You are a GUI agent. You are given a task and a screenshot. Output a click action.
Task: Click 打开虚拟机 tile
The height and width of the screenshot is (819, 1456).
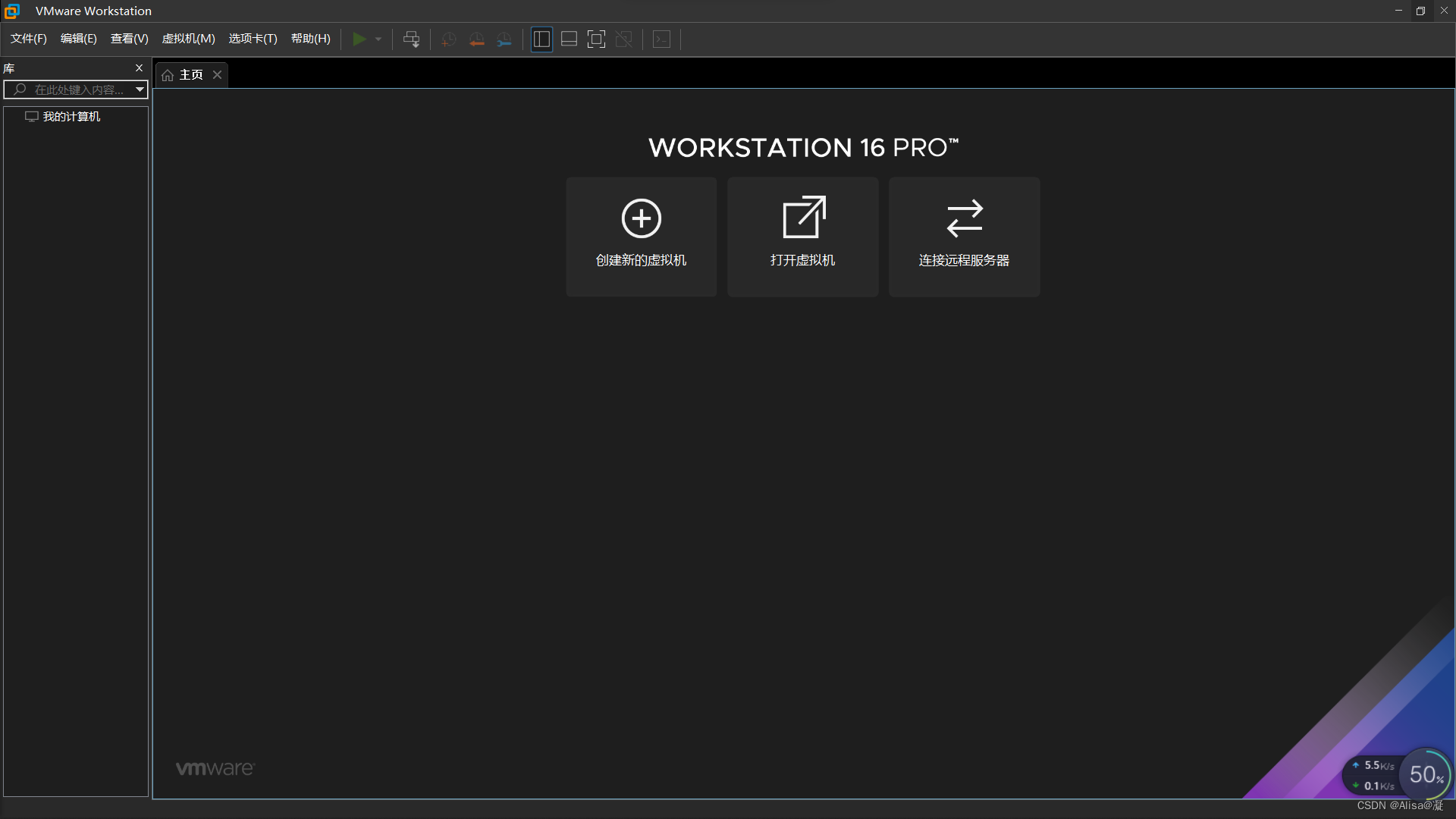pyautogui.click(x=802, y=237)
